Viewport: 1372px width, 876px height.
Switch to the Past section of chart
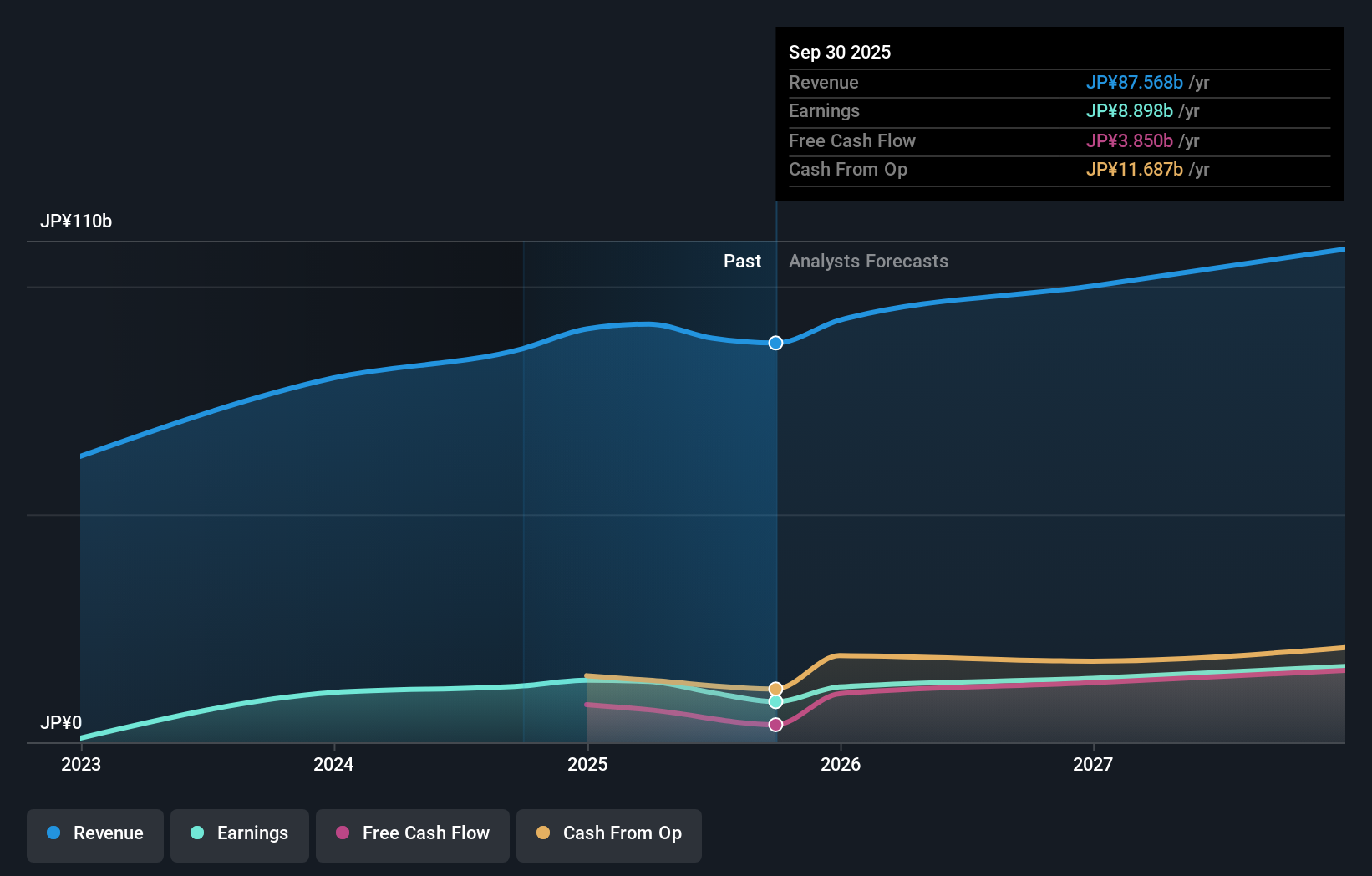click(x=742, y=261)
